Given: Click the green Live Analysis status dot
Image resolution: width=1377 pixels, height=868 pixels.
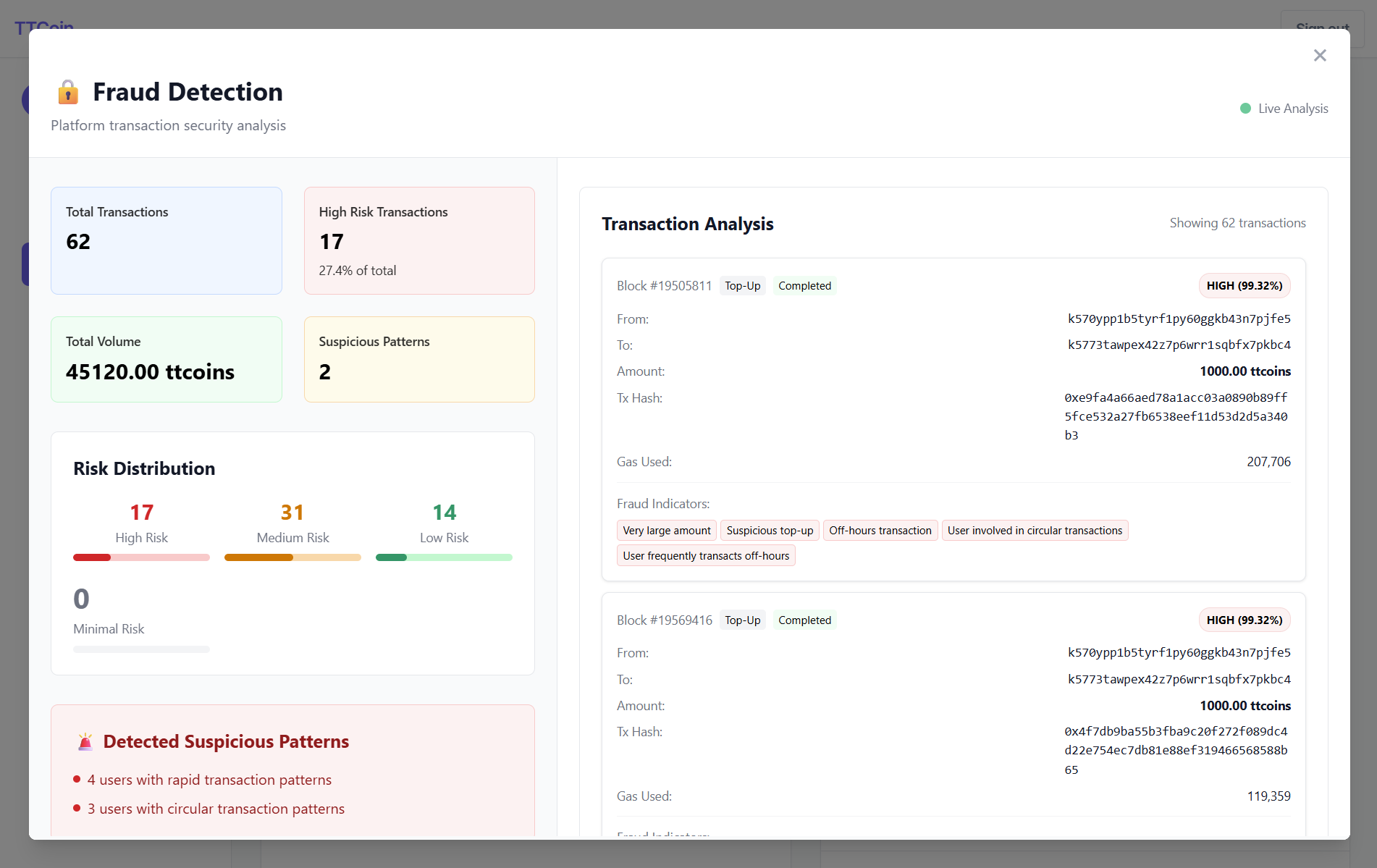Looking at the screenshot, I should [x=1245, y=109].
